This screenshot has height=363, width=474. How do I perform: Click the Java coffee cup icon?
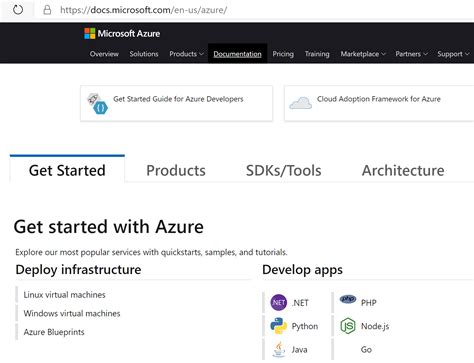point(279,349)
